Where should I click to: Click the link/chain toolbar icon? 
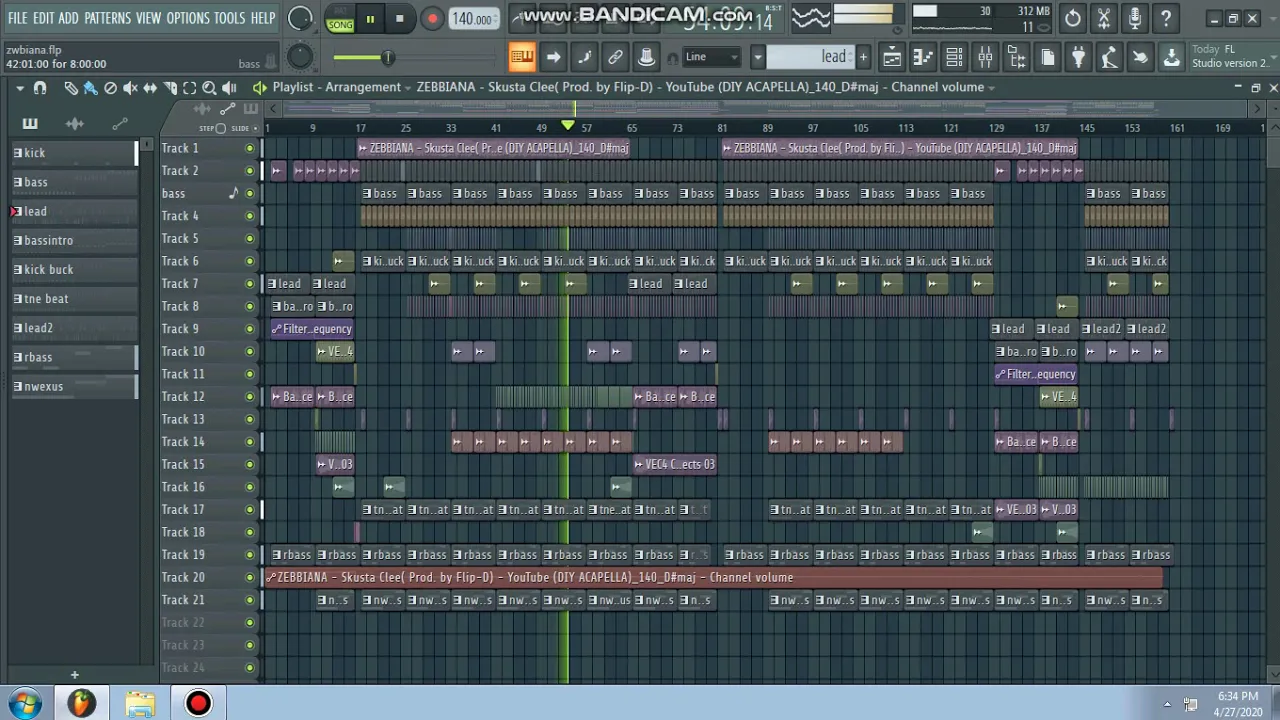tap(616, 57)
